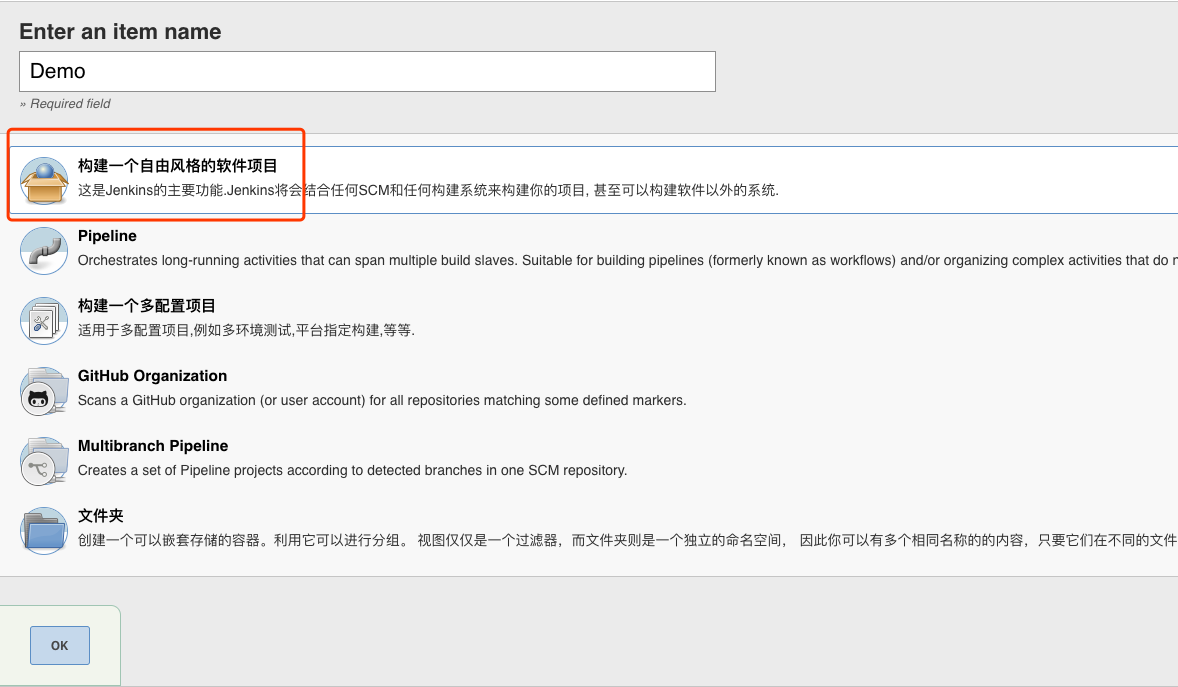Click the item name field containing Demo
Screen dimensions: 1178x687
(x=367, y=71)
